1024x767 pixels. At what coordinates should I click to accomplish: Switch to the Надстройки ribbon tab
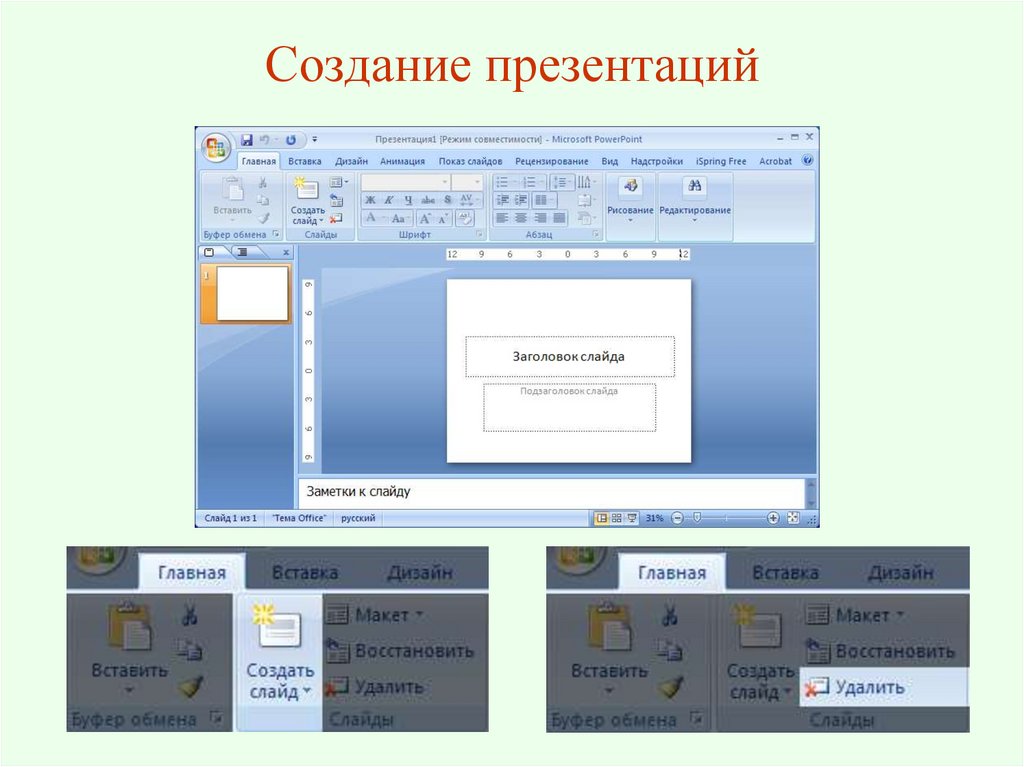click(656, 161)
